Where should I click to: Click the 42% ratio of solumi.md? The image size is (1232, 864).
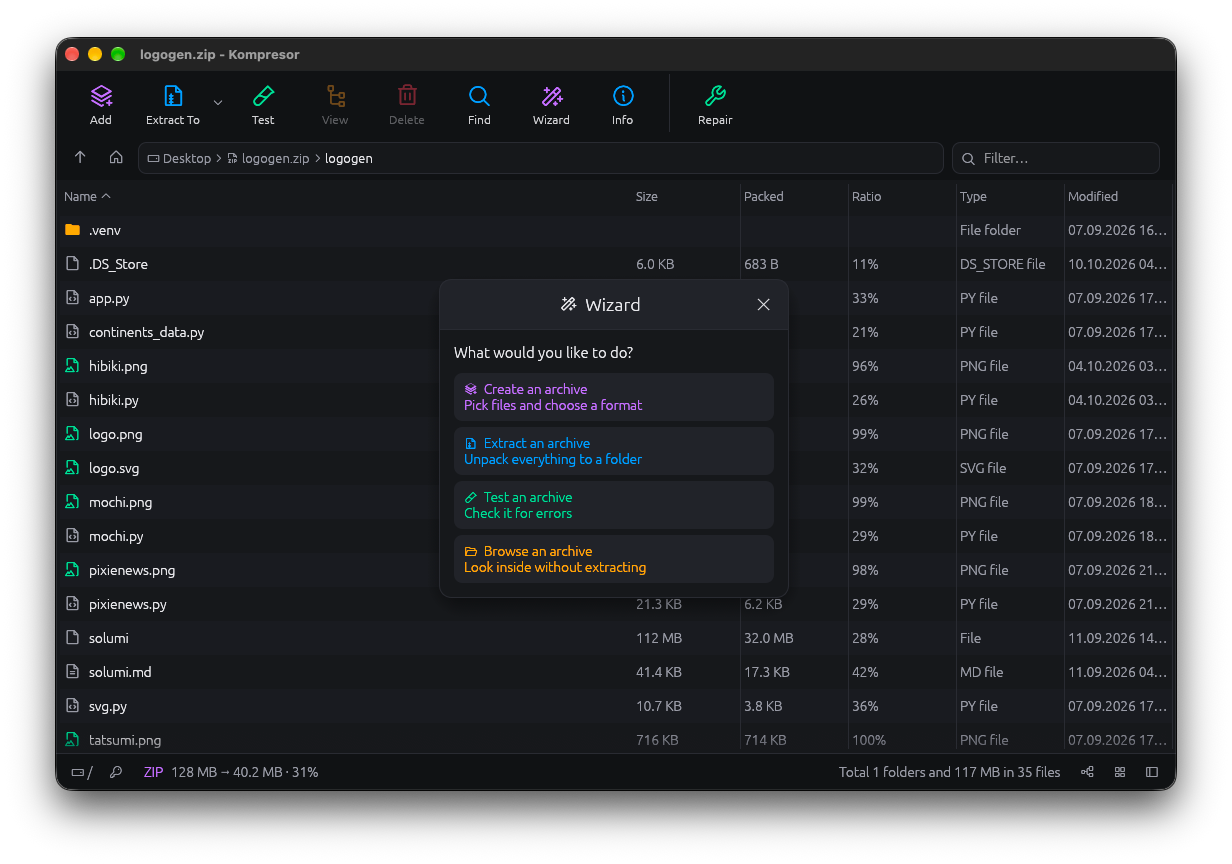coord(865,672)
